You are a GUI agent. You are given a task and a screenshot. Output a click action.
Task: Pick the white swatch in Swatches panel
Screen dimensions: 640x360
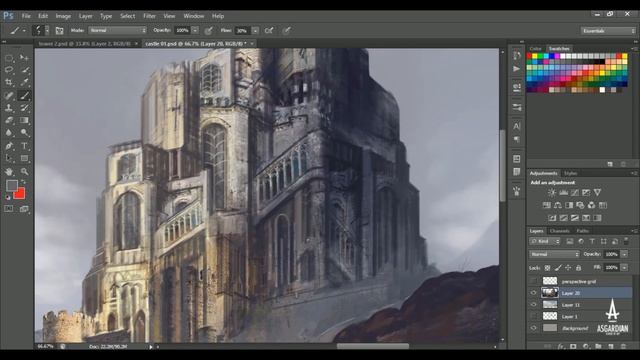pos(602,90)
